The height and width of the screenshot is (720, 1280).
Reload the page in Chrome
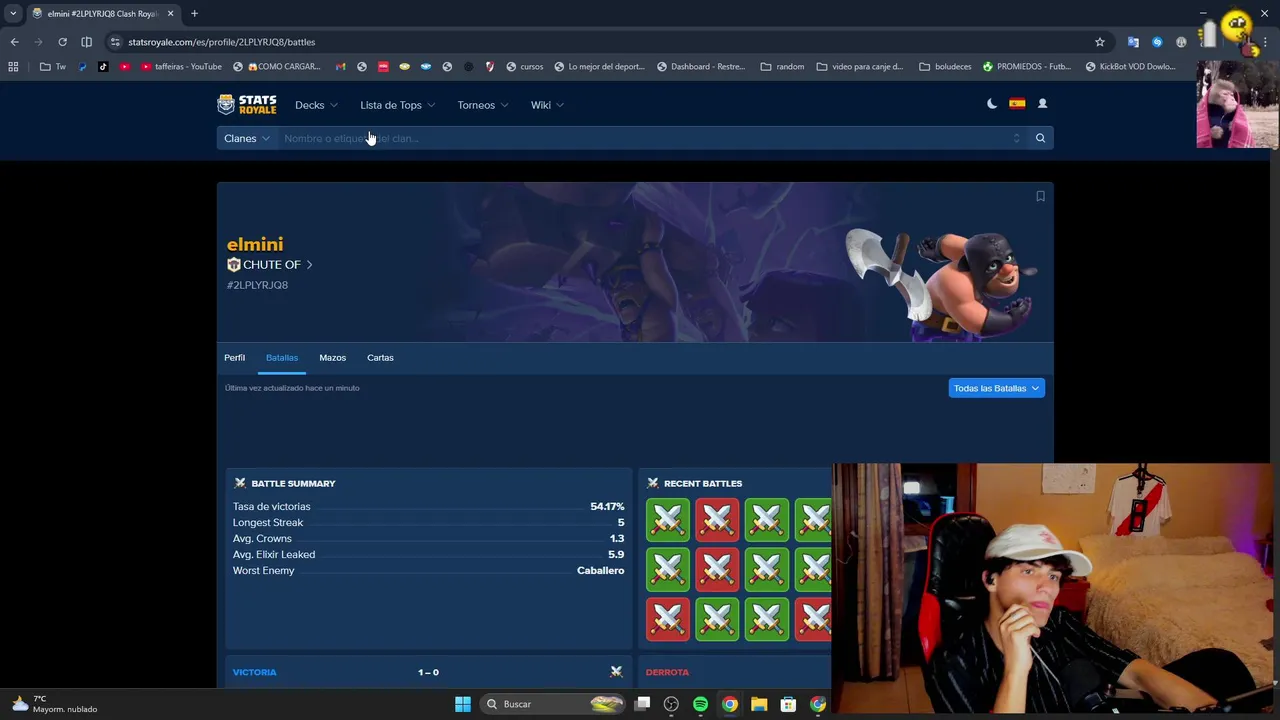point(62,42)
